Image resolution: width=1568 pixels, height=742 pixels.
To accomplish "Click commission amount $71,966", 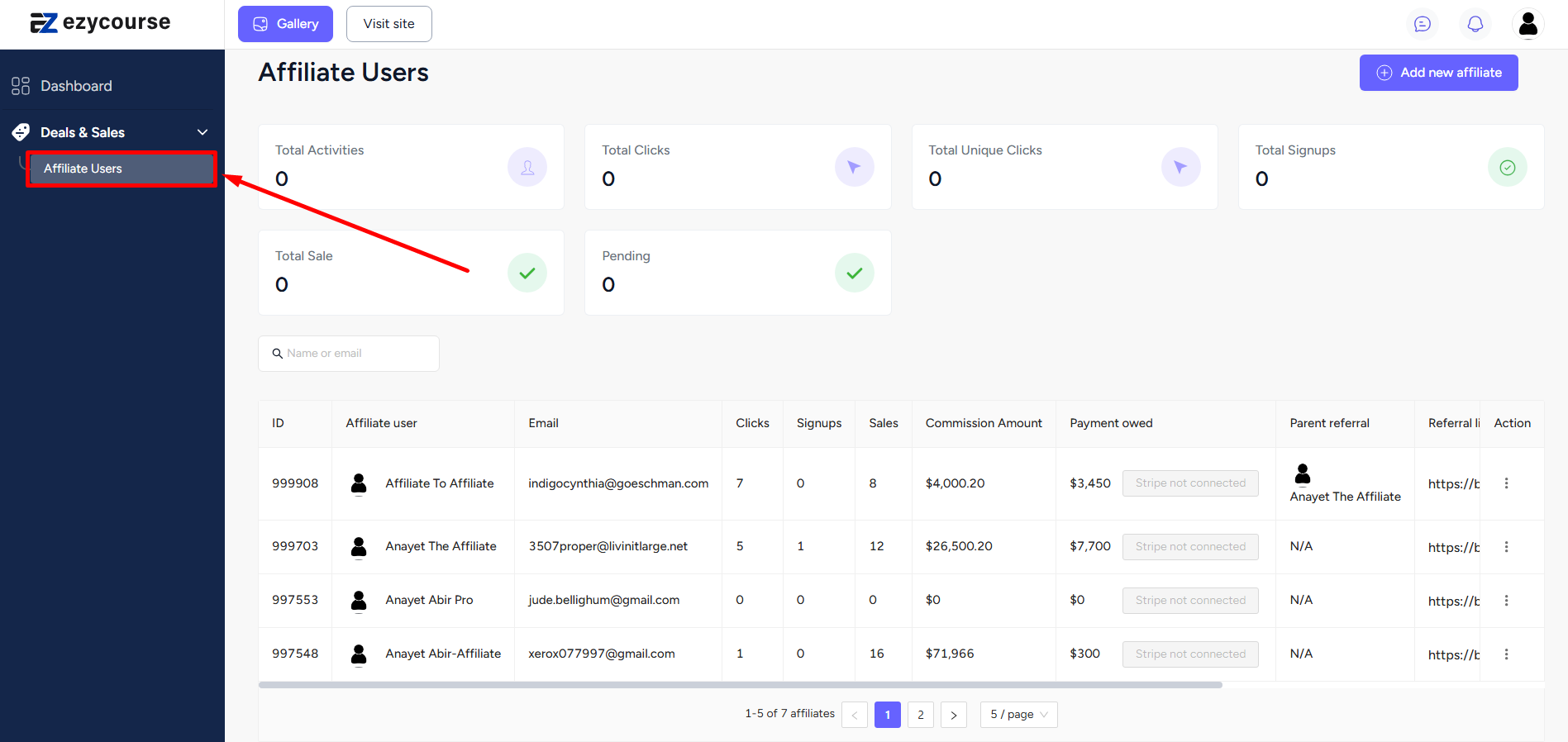I will click(x=950, y=654).
